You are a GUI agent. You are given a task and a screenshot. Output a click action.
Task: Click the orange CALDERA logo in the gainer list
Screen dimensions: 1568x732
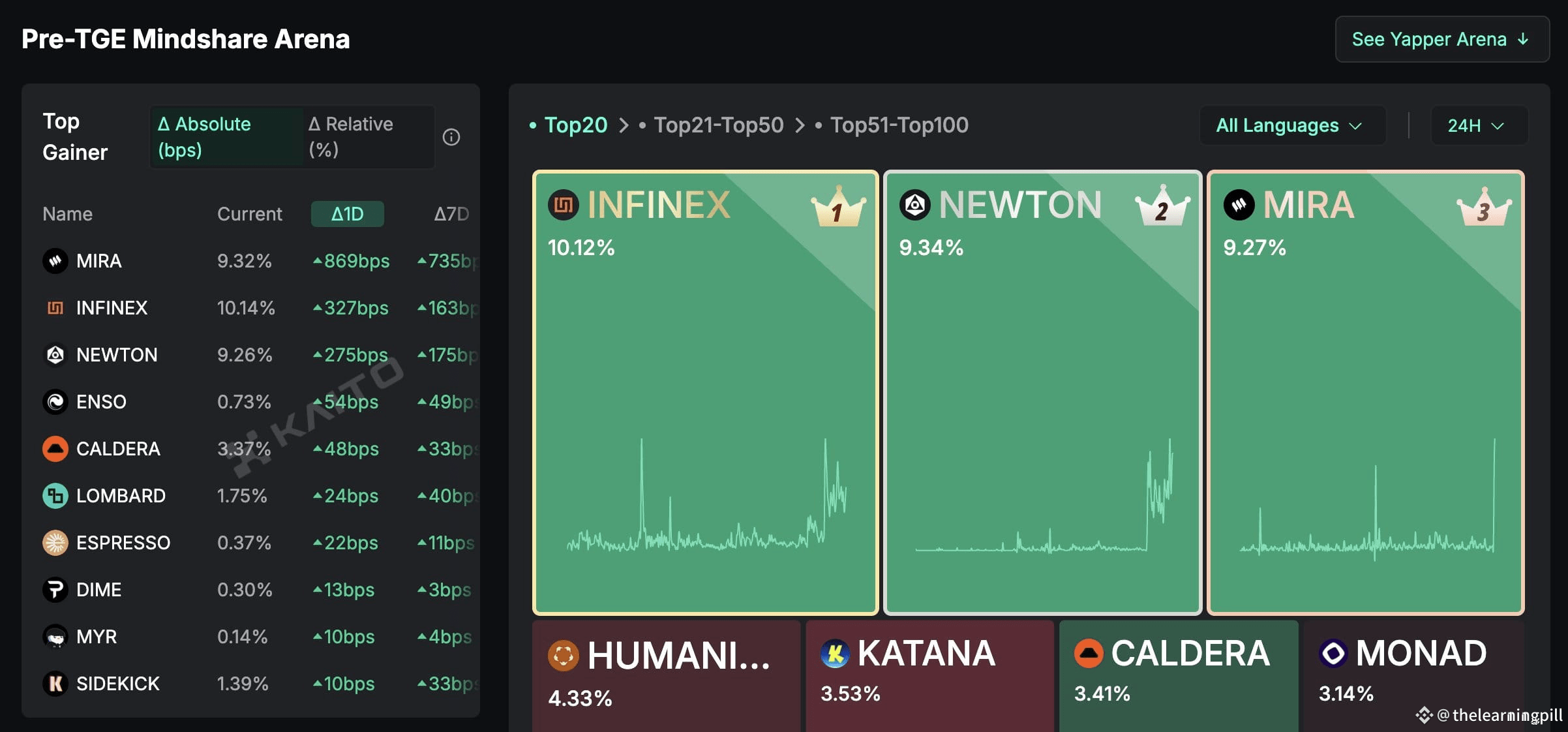55,449
